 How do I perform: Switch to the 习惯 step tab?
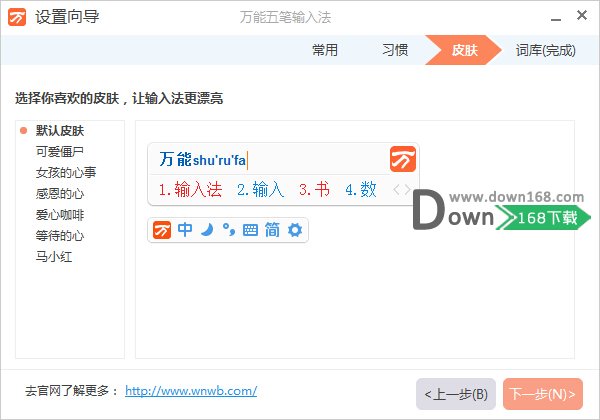pos(395,50)
